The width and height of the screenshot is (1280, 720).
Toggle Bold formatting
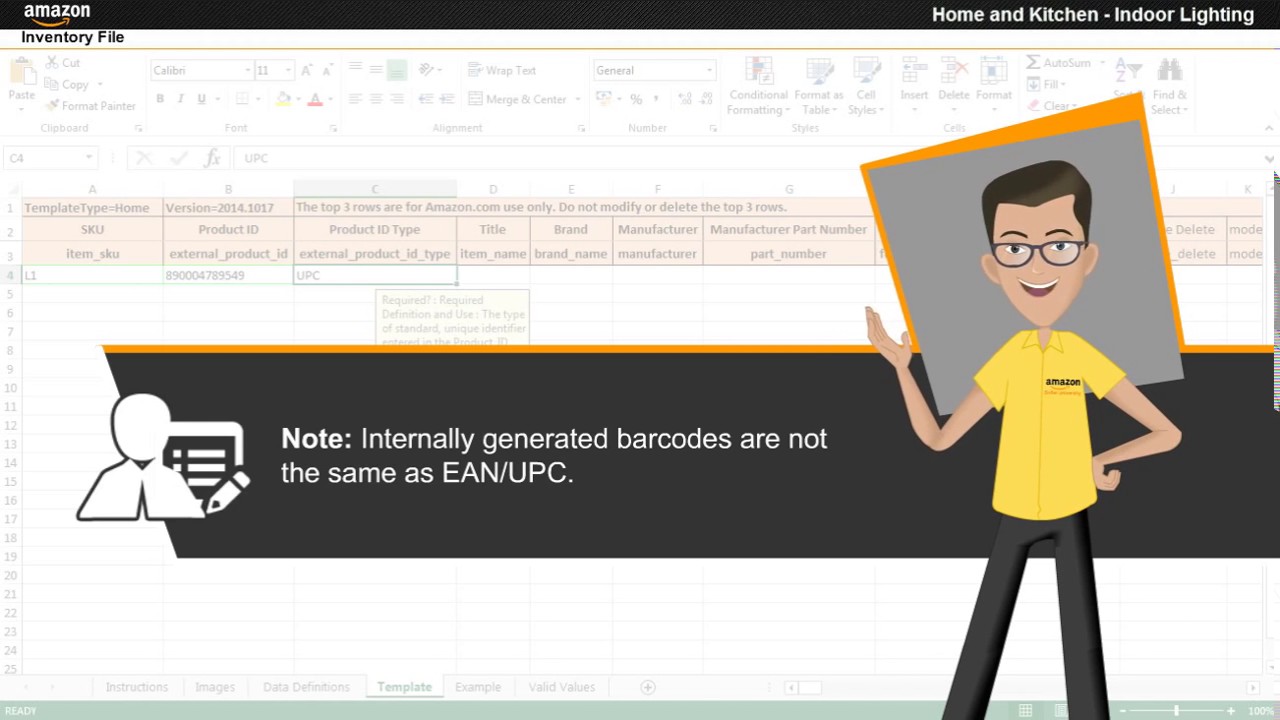coord(160,99)
